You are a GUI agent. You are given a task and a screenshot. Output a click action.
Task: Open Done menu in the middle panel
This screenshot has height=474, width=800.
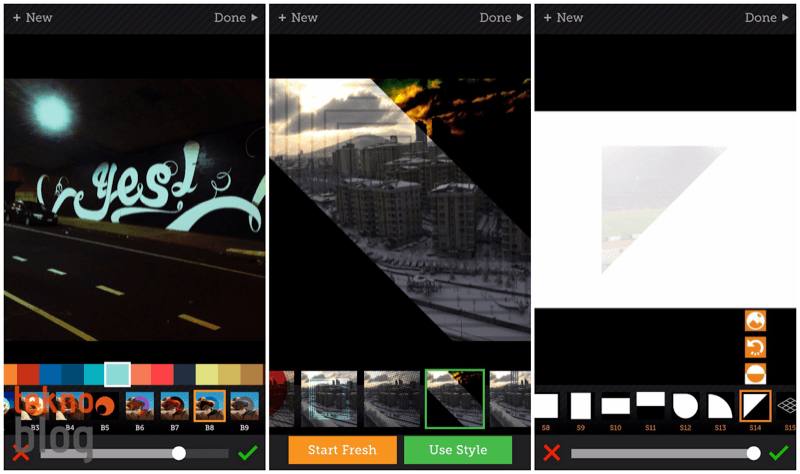click(500, 18)
